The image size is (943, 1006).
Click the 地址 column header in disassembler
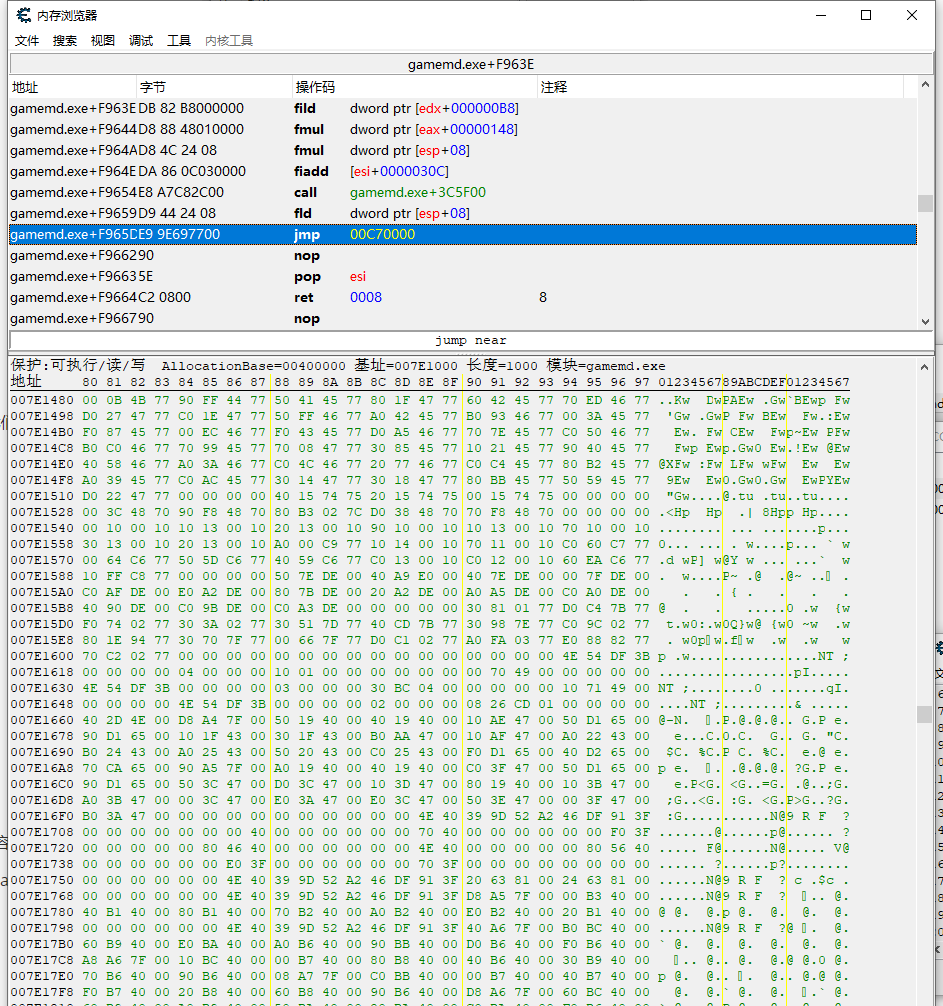pyautogui.click(x=72, y=87)
